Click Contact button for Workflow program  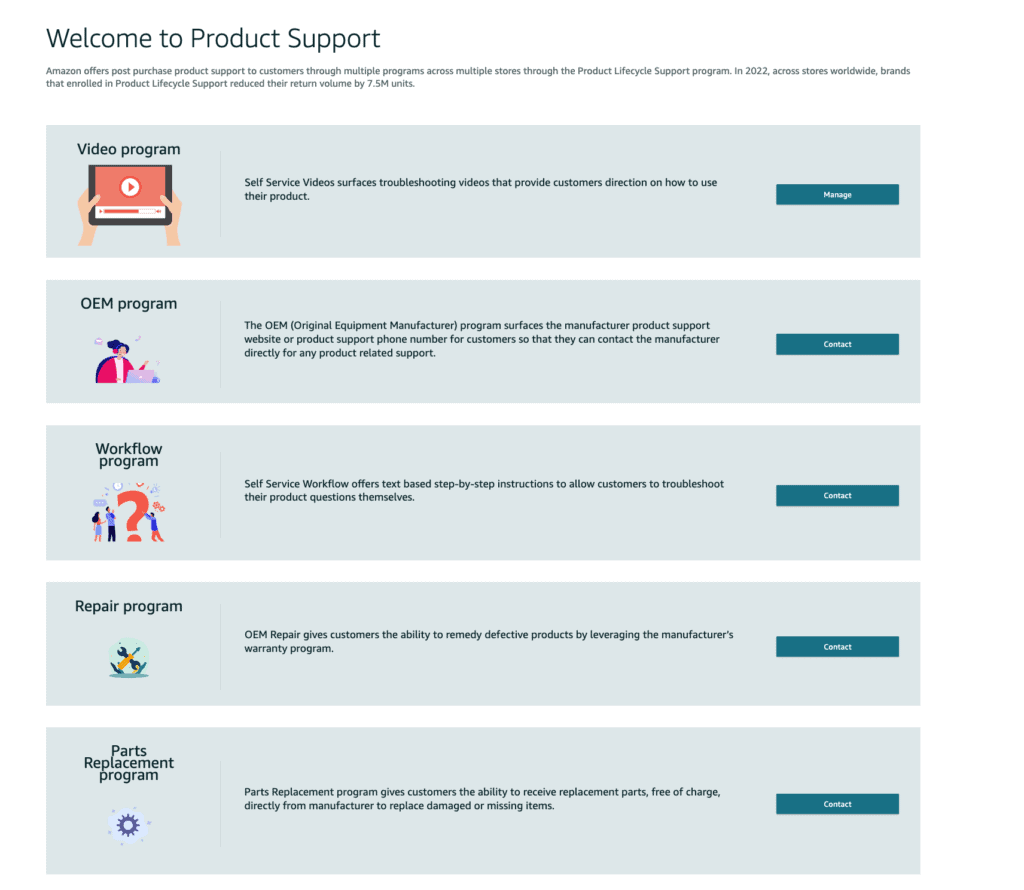[x=837, y=496]
